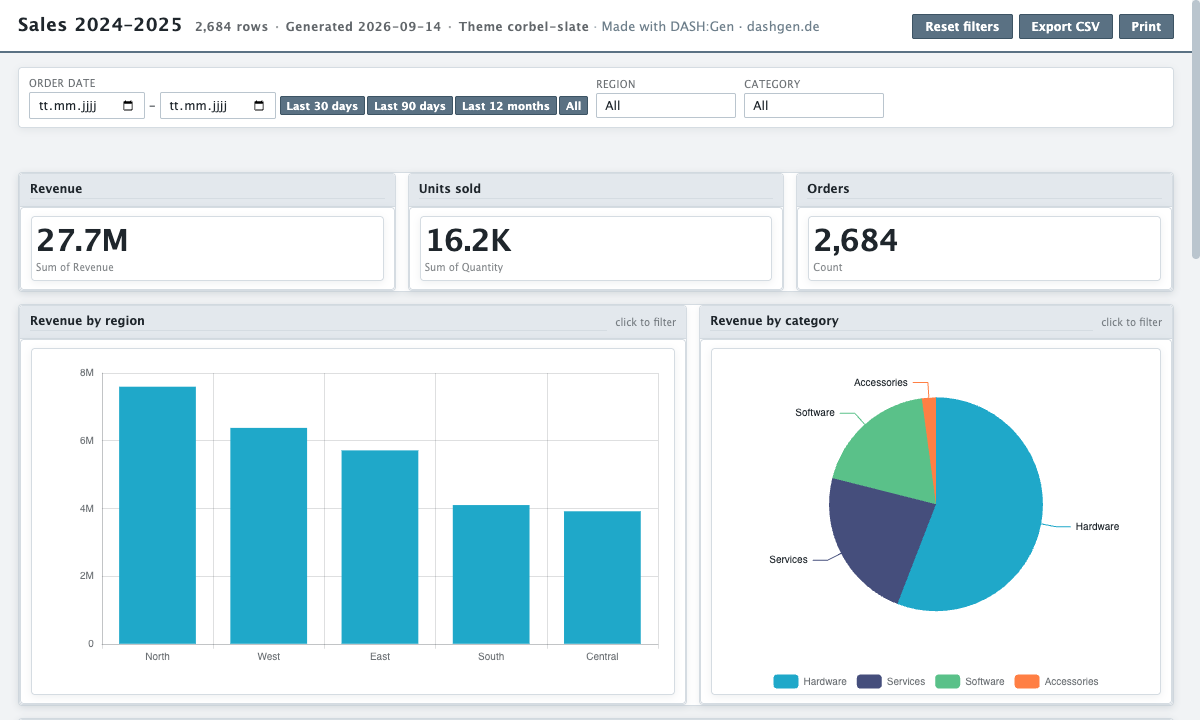This screenshot has width=1200, height=720.
Task: Click the Hardware pie label text
Action: [1097, 526]
